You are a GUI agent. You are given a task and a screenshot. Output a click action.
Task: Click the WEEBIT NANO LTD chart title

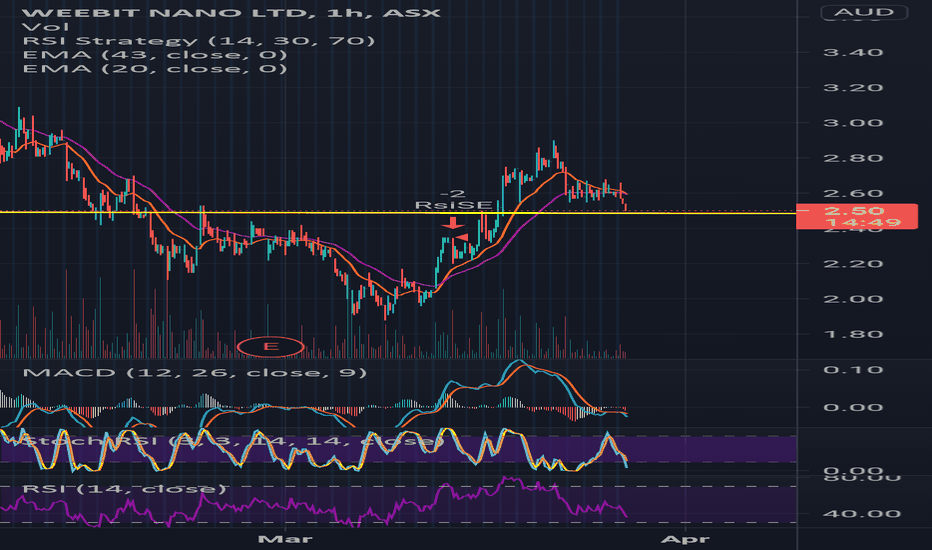point(232,12)
